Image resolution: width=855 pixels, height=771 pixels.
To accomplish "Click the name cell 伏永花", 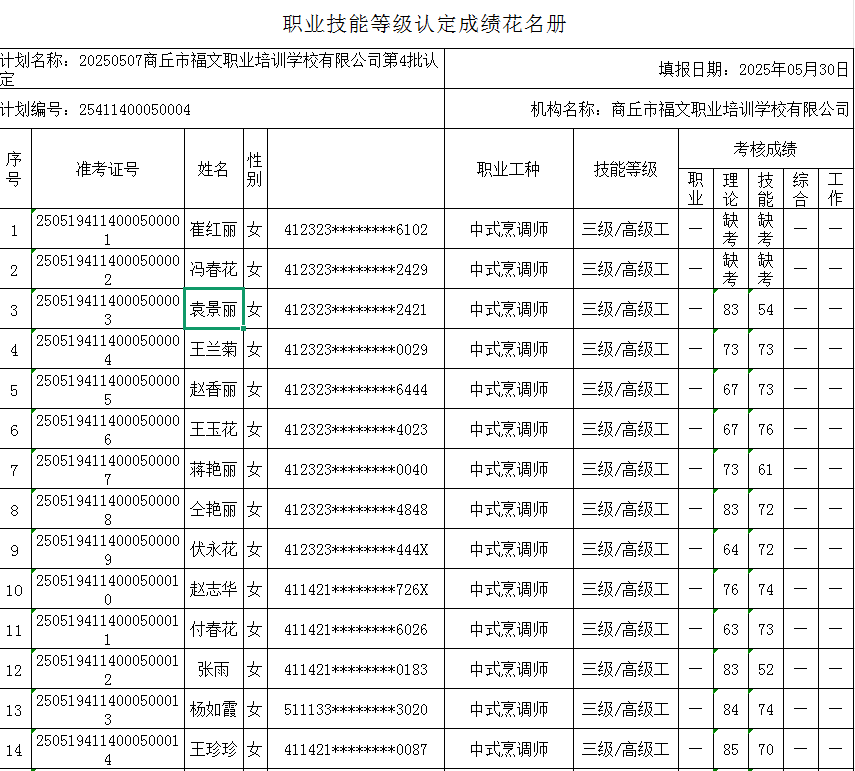I will (214, 549).
